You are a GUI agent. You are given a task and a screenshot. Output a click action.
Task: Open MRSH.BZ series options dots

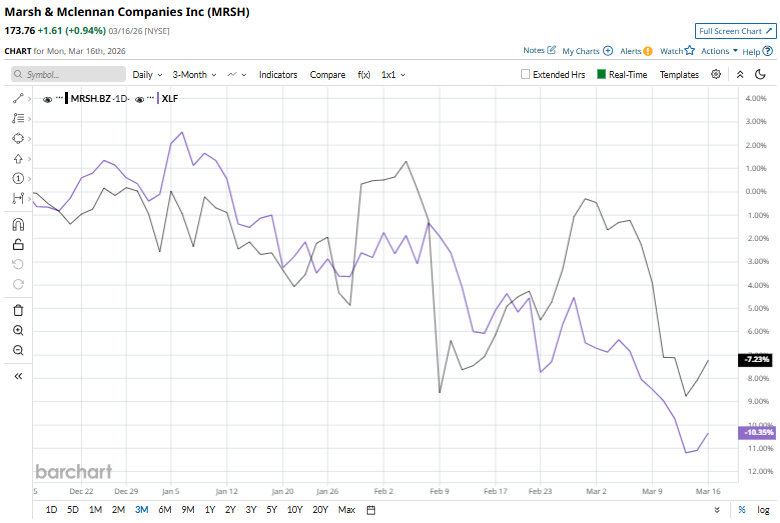(x=59, y=98)
